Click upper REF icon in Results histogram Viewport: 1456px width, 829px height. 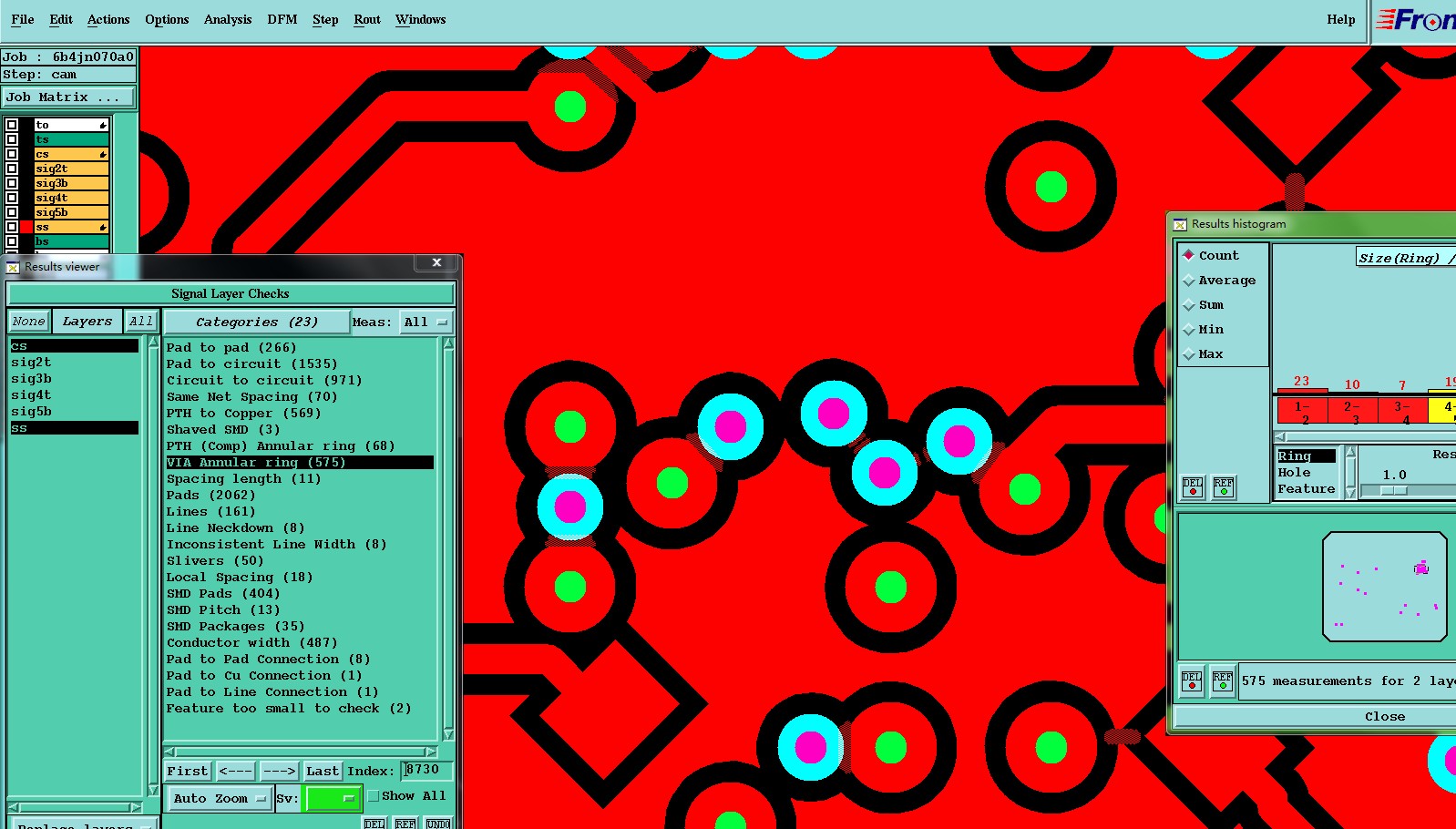point(1224,487)
